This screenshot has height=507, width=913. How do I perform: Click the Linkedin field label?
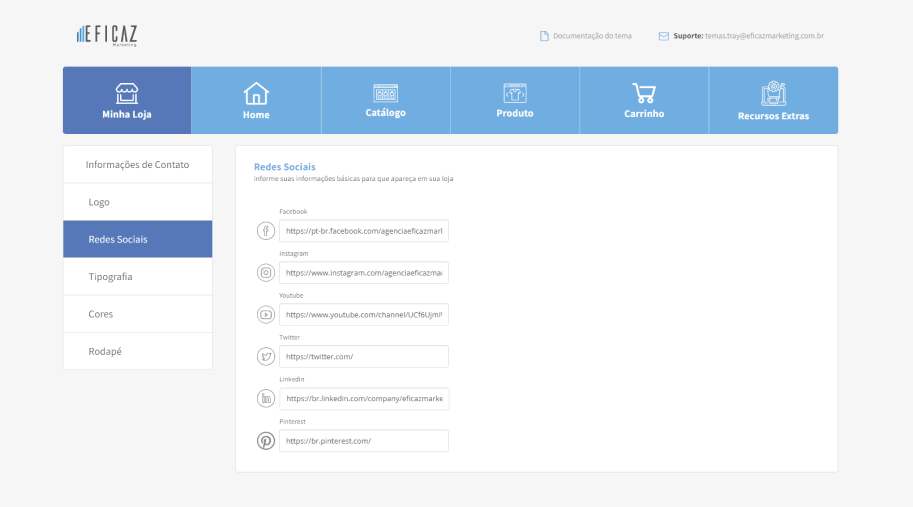292,380
